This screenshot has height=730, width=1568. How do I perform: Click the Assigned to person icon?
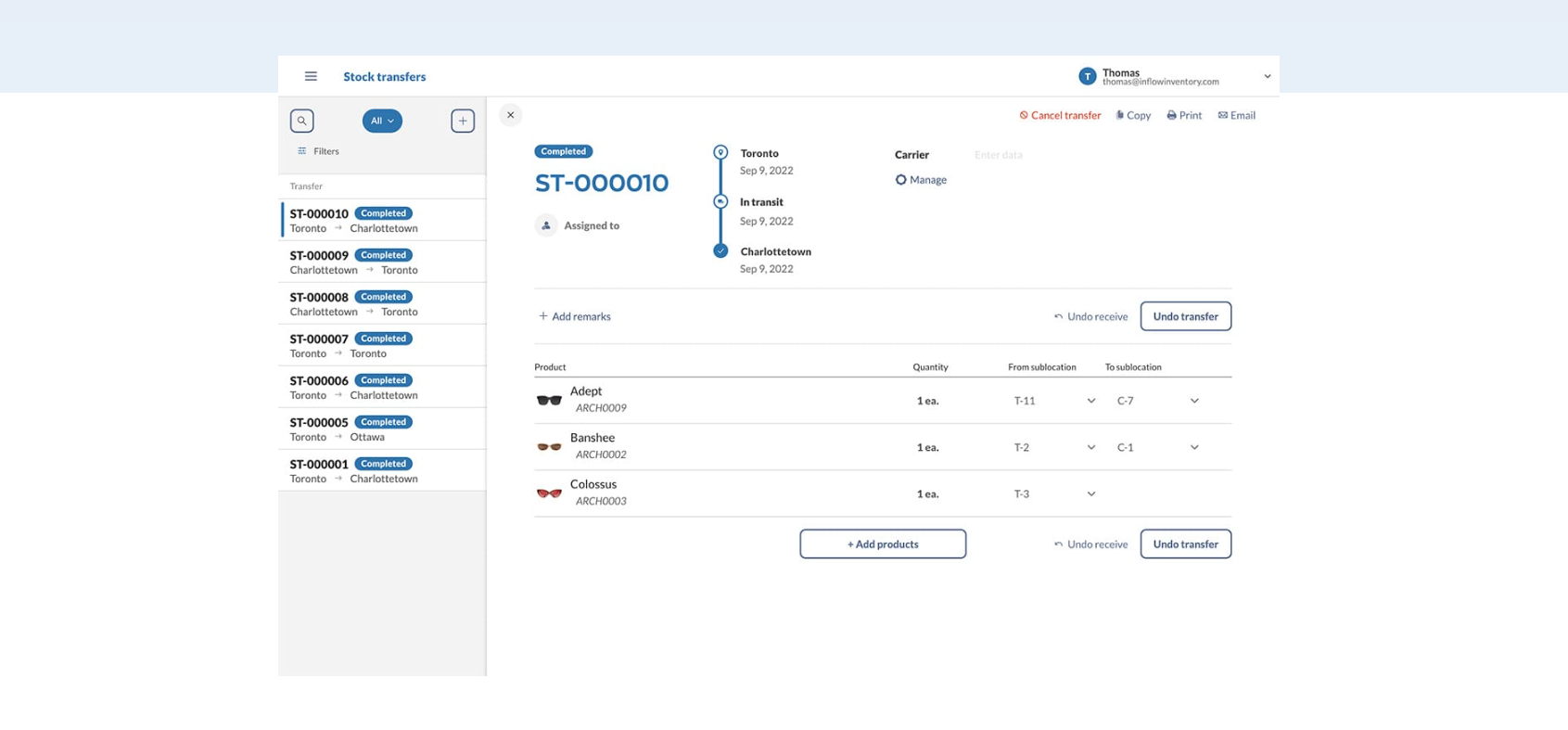(546, 225)
